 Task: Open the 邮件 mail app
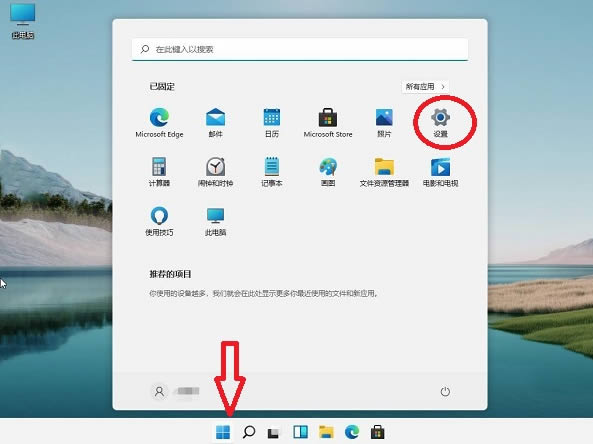pos(215,123)
